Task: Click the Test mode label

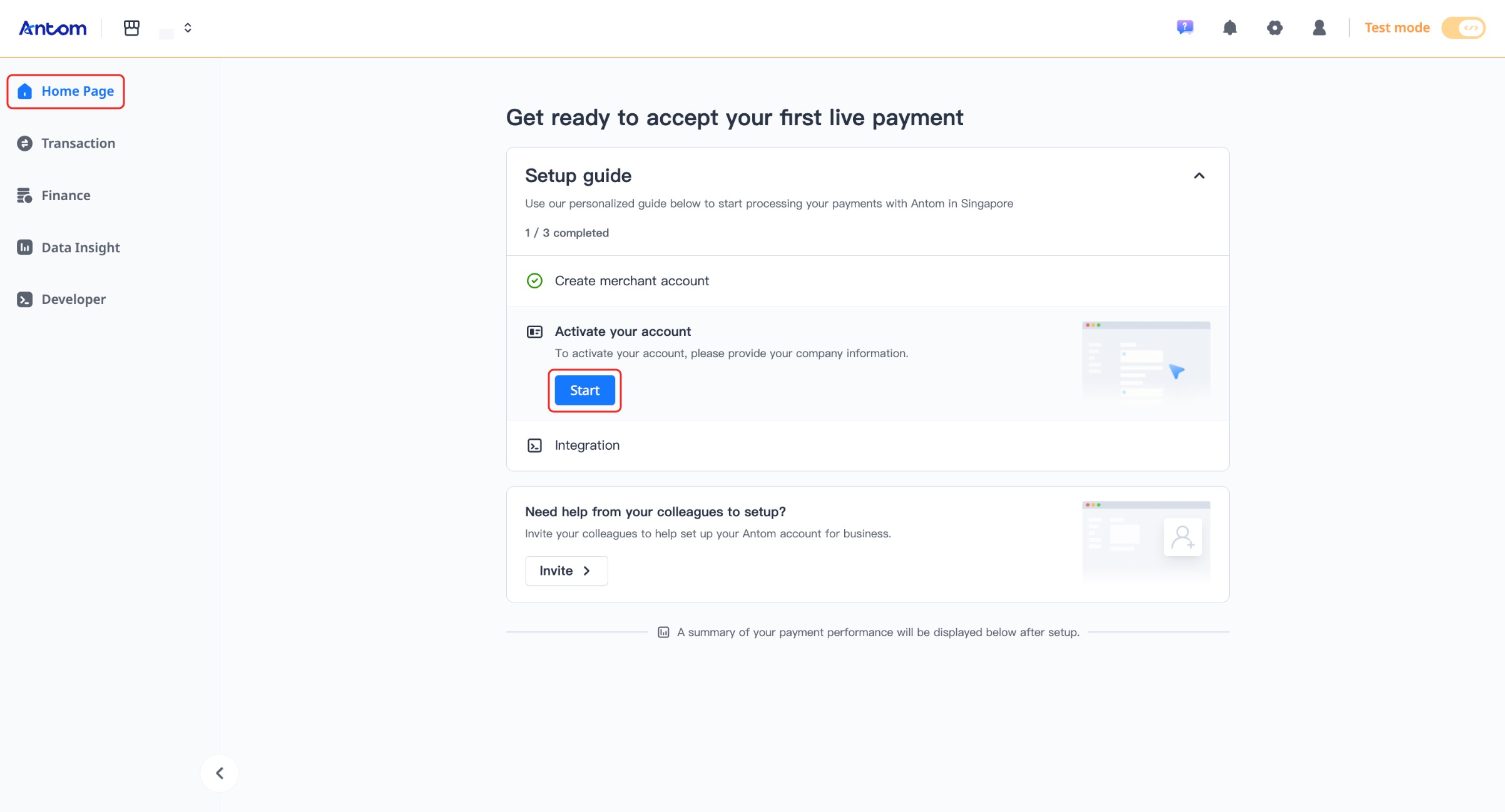Action: (1397, 28)
